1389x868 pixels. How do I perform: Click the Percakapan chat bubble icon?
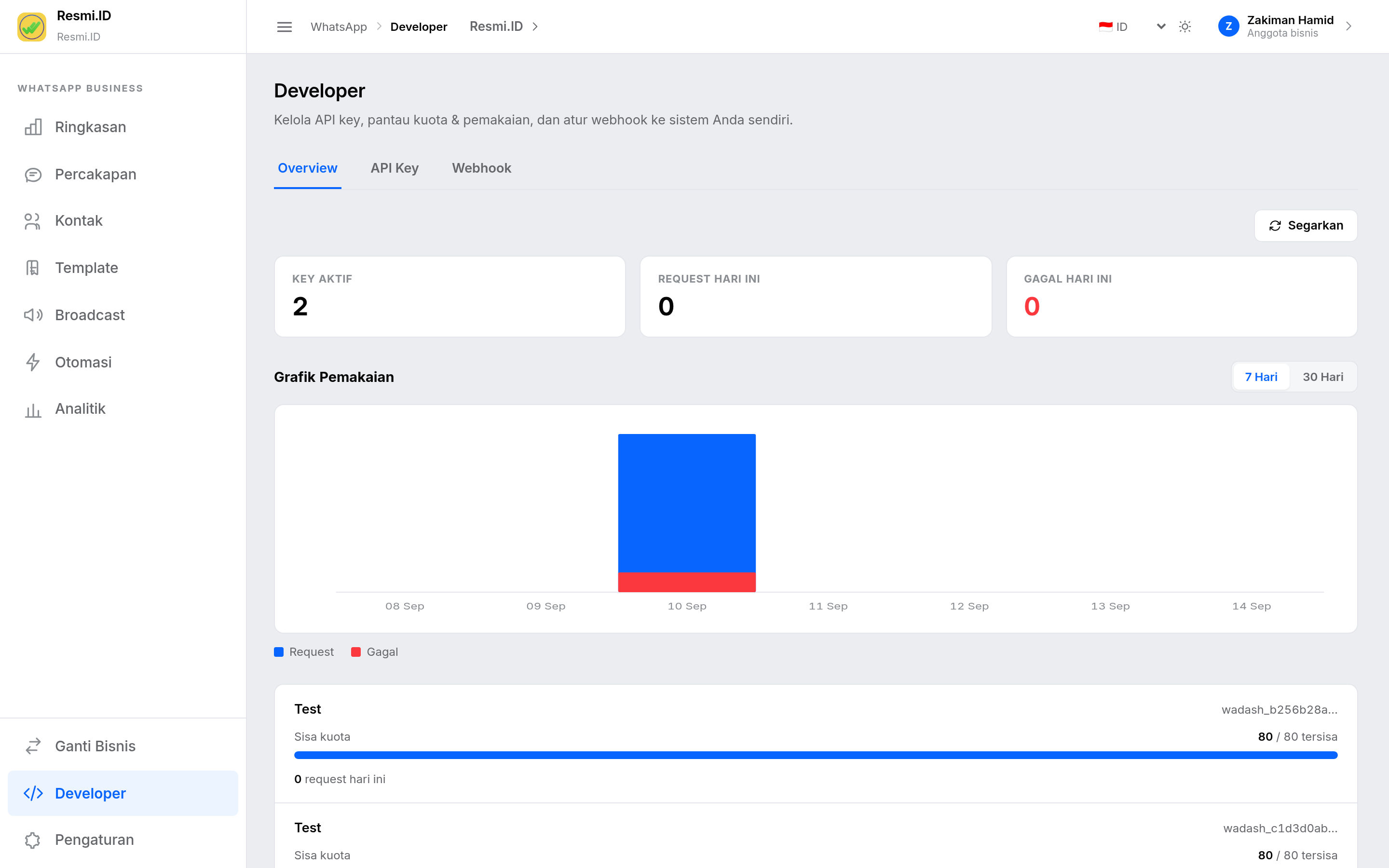(33, 175)
